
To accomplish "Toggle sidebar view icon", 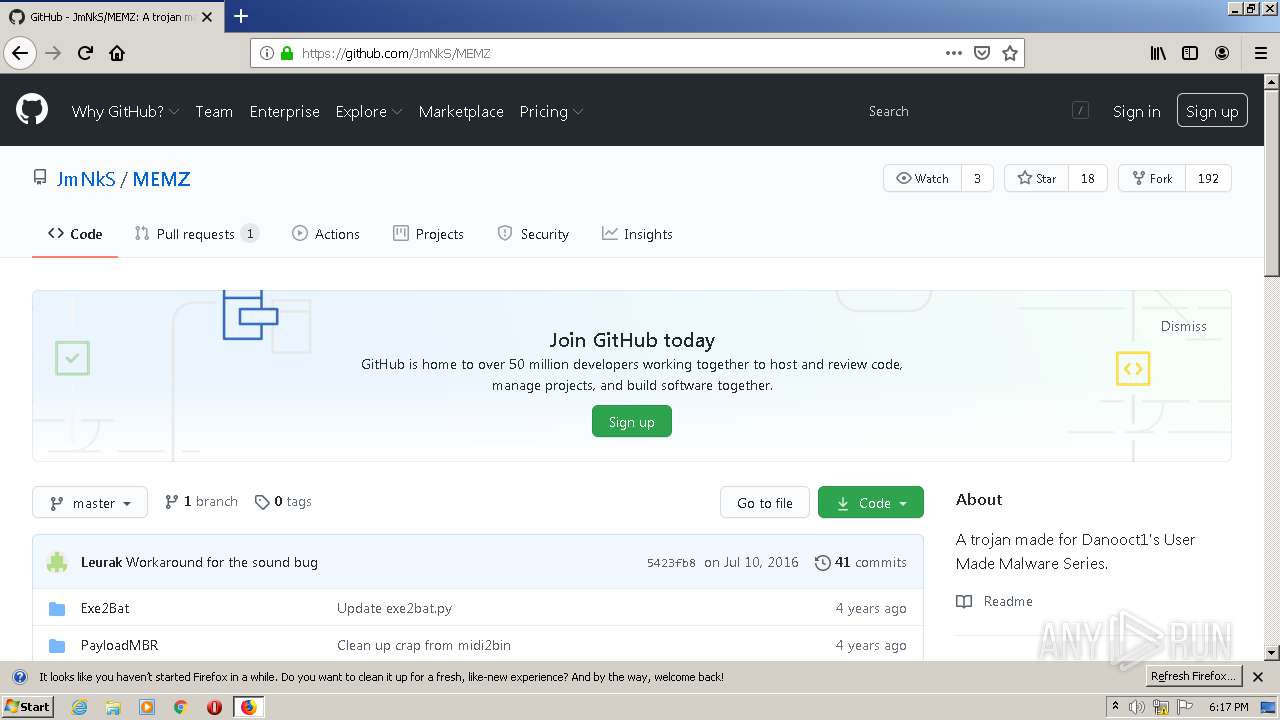I will tap(1190, 53).
